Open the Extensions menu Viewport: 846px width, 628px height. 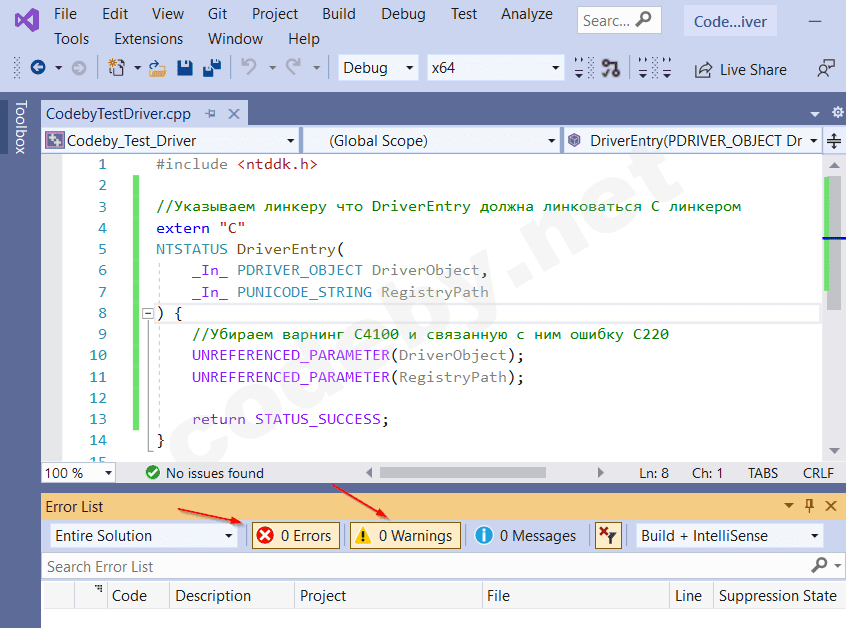(148, 39)
